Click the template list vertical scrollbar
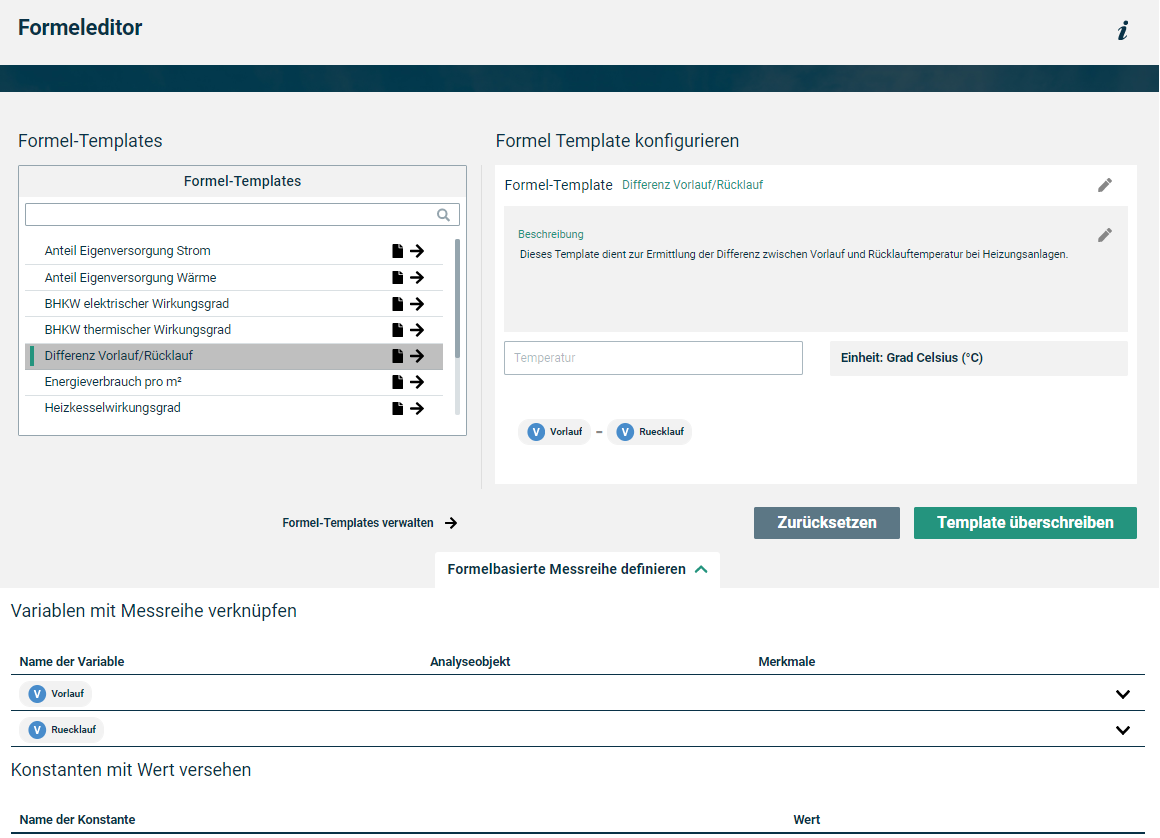 click(457, 300)
